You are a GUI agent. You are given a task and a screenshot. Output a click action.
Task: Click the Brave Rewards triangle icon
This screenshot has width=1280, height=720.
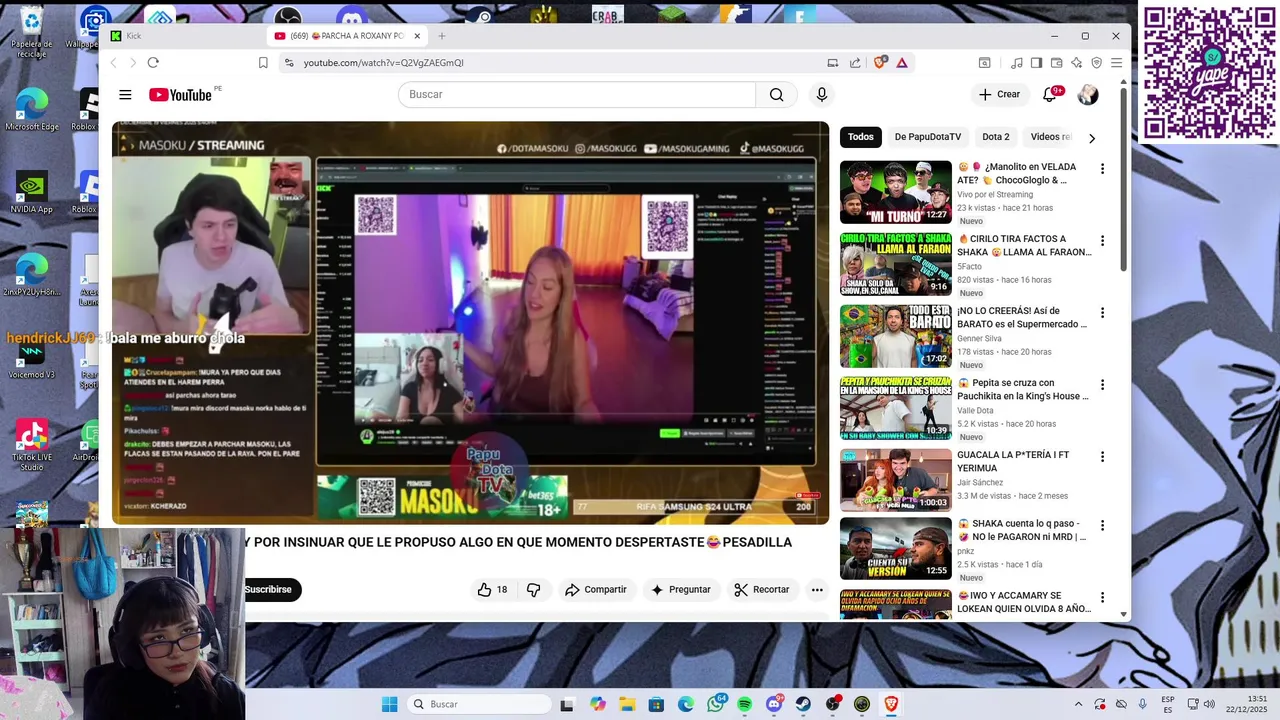pyautogui.click(x=902, y=62)
